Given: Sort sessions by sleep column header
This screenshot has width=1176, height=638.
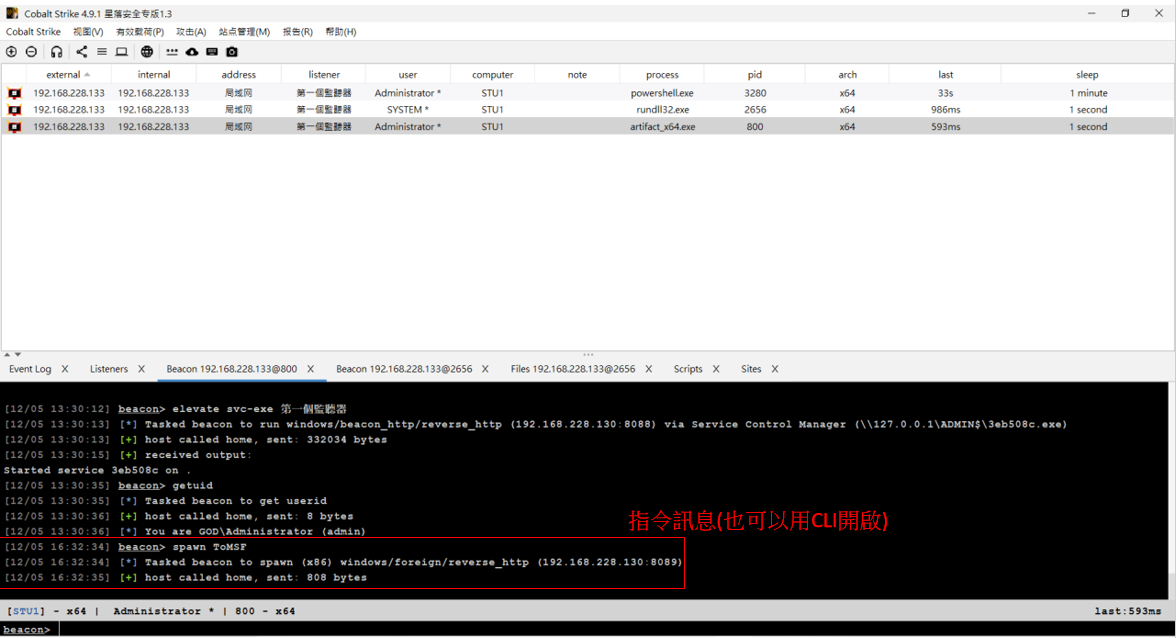Looking at the screenshot, I should pos(1087,74).
